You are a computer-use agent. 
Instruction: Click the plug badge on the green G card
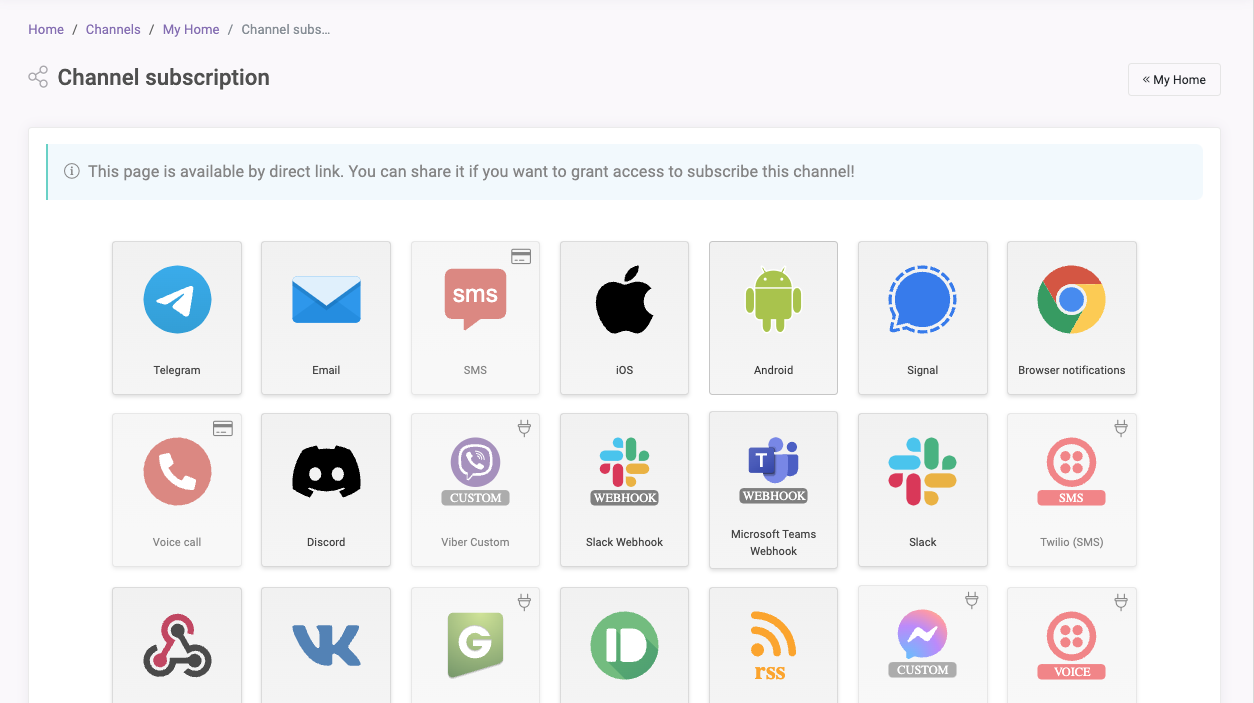(523, 602)
